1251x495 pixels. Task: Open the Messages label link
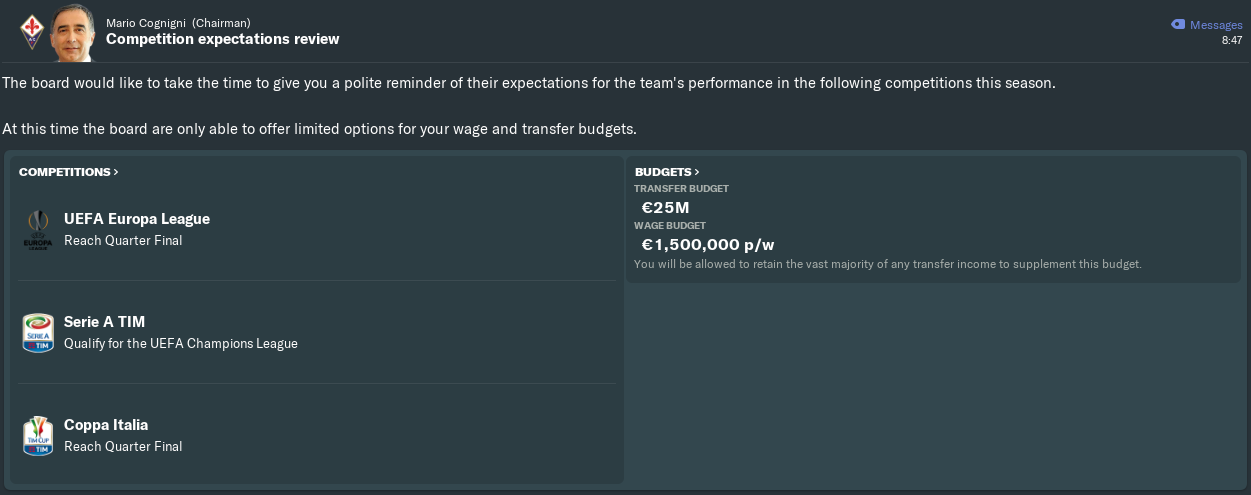pos(1216,25)
